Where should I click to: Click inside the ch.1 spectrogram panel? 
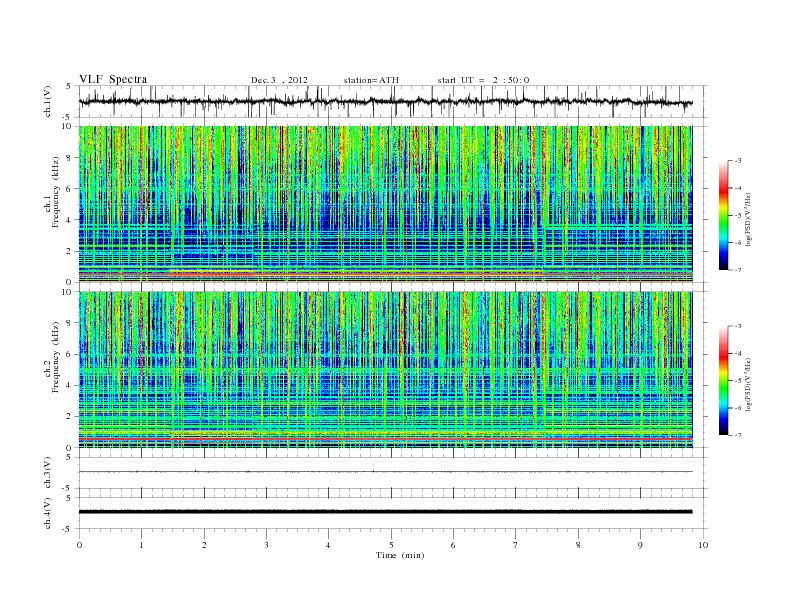386,204
